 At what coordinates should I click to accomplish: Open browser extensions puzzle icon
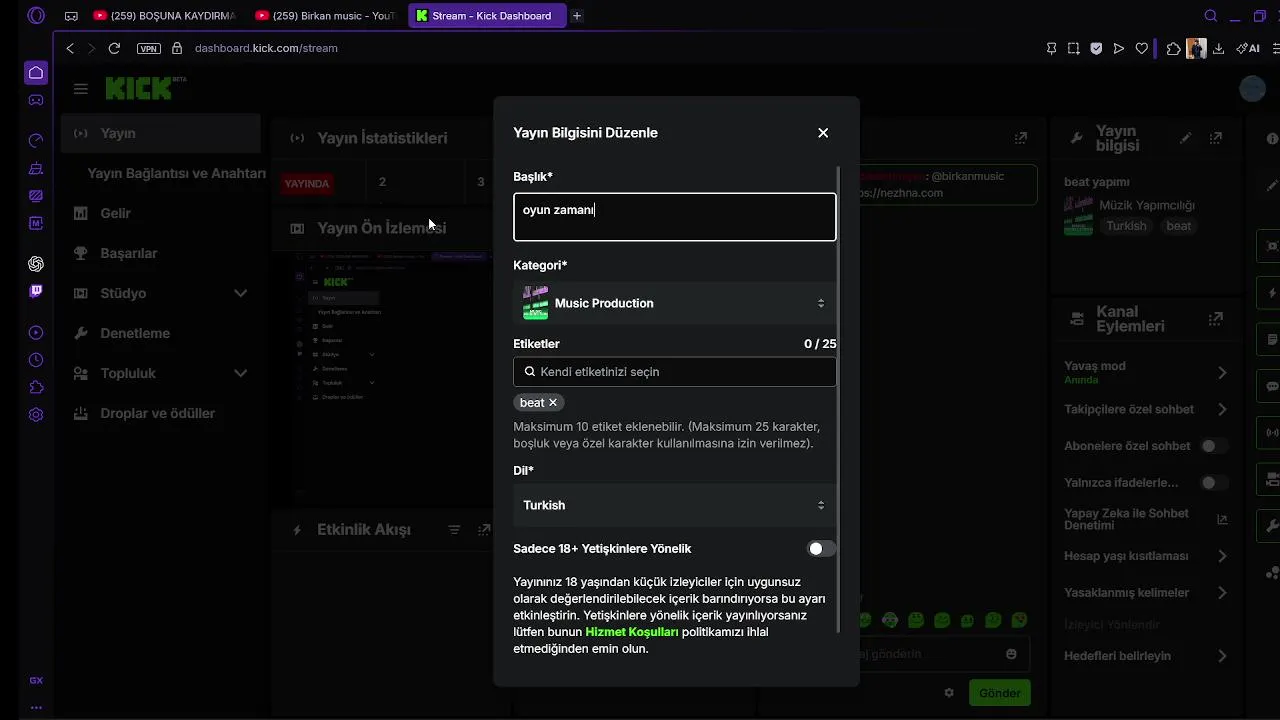pos(1174,48)
